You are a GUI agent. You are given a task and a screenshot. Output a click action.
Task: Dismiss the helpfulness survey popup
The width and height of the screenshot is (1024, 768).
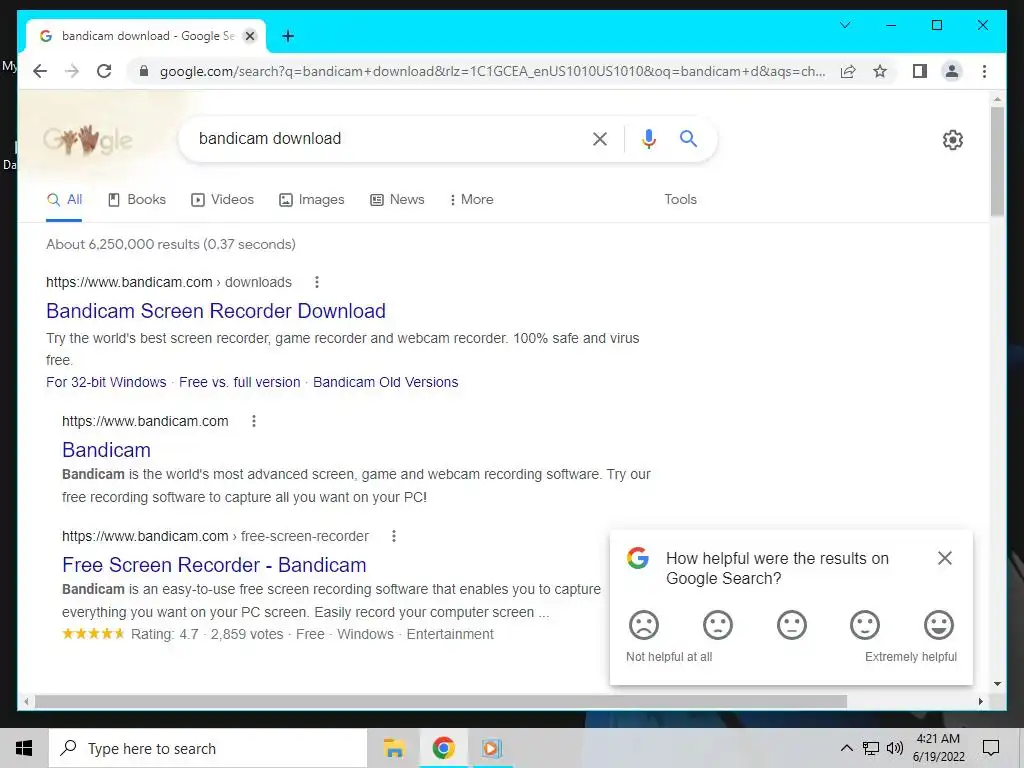pos(944,558)
